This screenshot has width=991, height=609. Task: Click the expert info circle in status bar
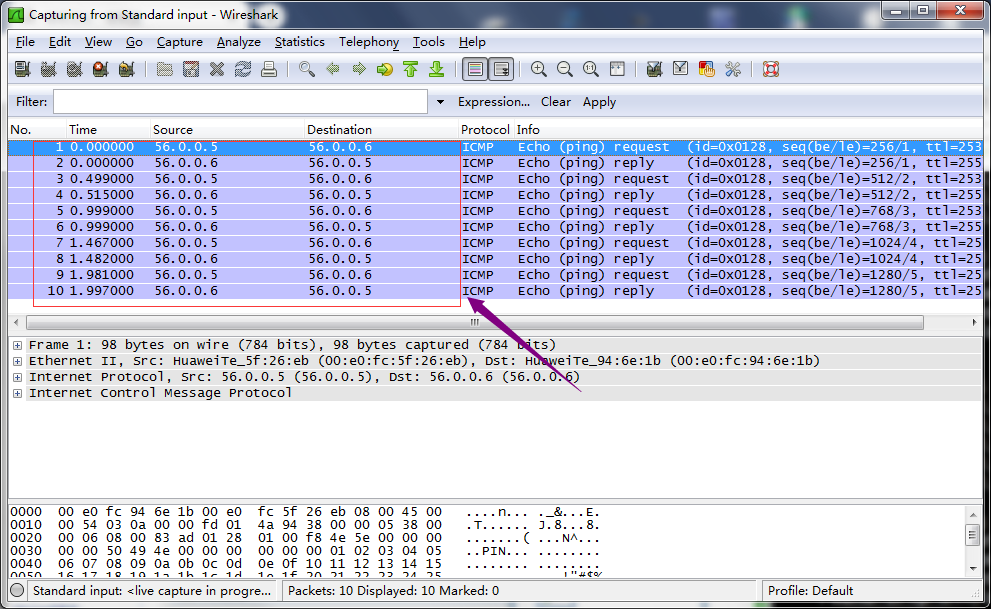(18, 591)
